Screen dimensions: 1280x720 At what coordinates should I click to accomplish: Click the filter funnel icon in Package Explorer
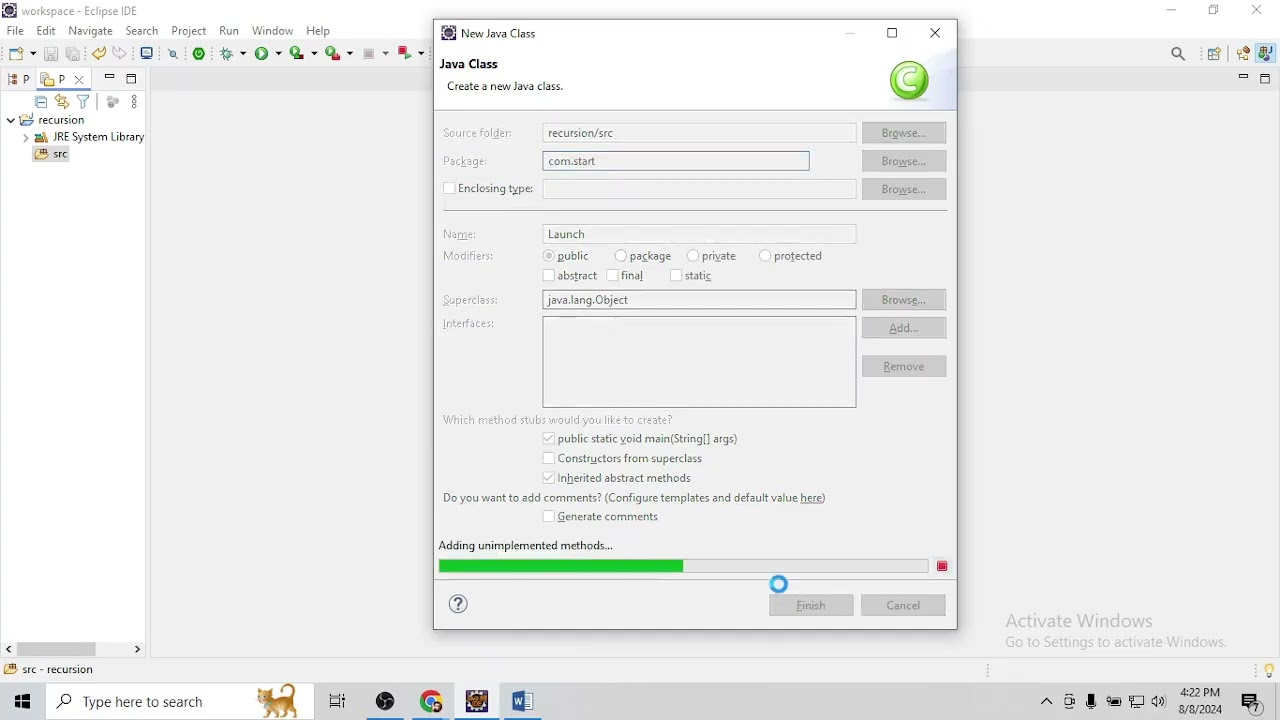(x=84, y=102)
